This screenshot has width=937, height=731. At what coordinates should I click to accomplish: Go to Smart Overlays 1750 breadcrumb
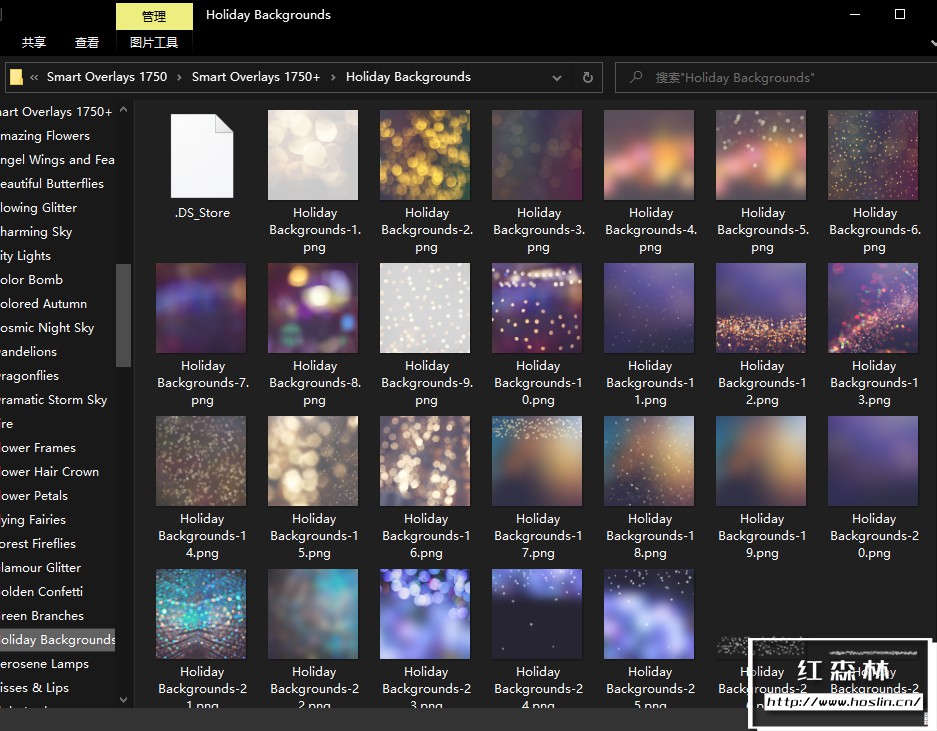click(x=107, y=77)
